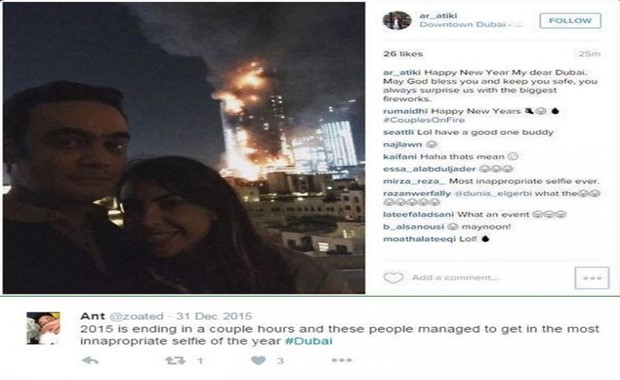Click the FOLLOW button

point(570,21)
